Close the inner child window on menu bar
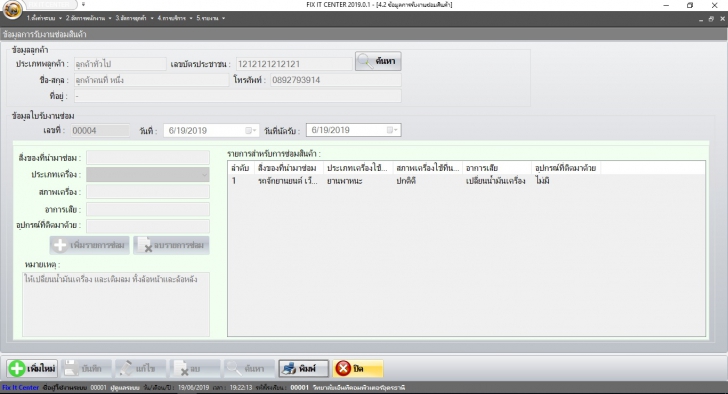 click(722, 19)
